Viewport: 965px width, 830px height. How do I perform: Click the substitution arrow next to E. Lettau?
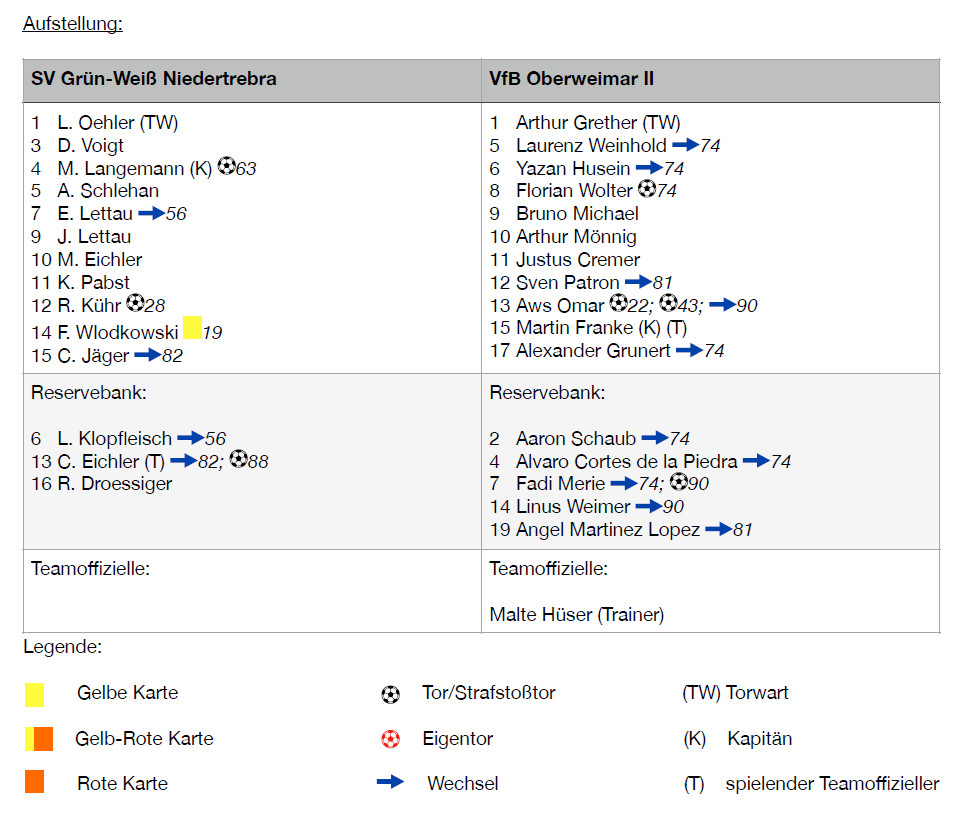(151, 213)
